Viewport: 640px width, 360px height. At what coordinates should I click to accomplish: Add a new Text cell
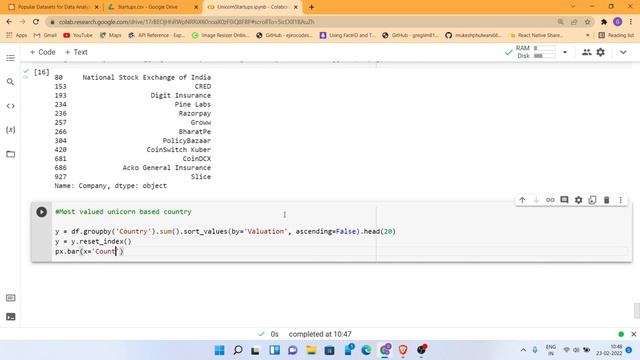[76, 52]
